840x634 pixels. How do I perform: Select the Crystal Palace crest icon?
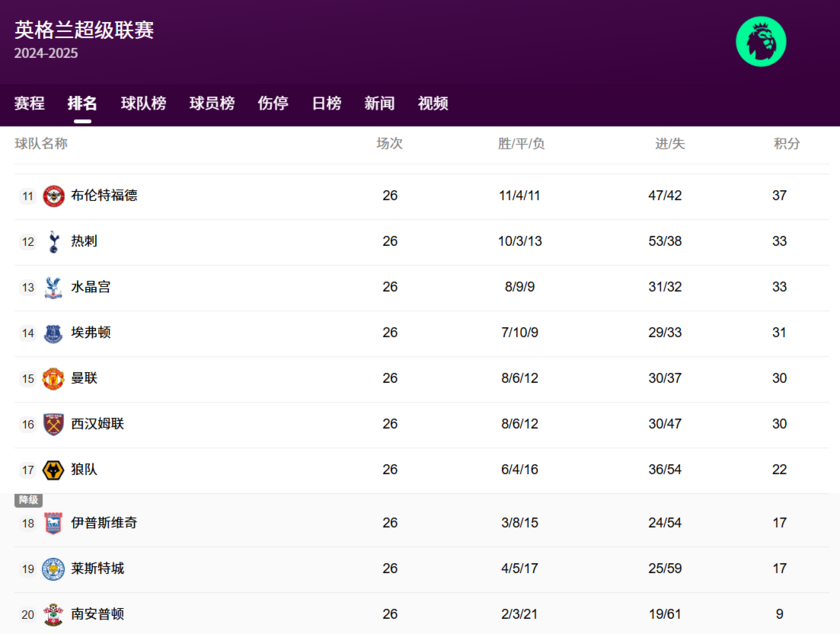pyautogui.click(x=53, y=287)
